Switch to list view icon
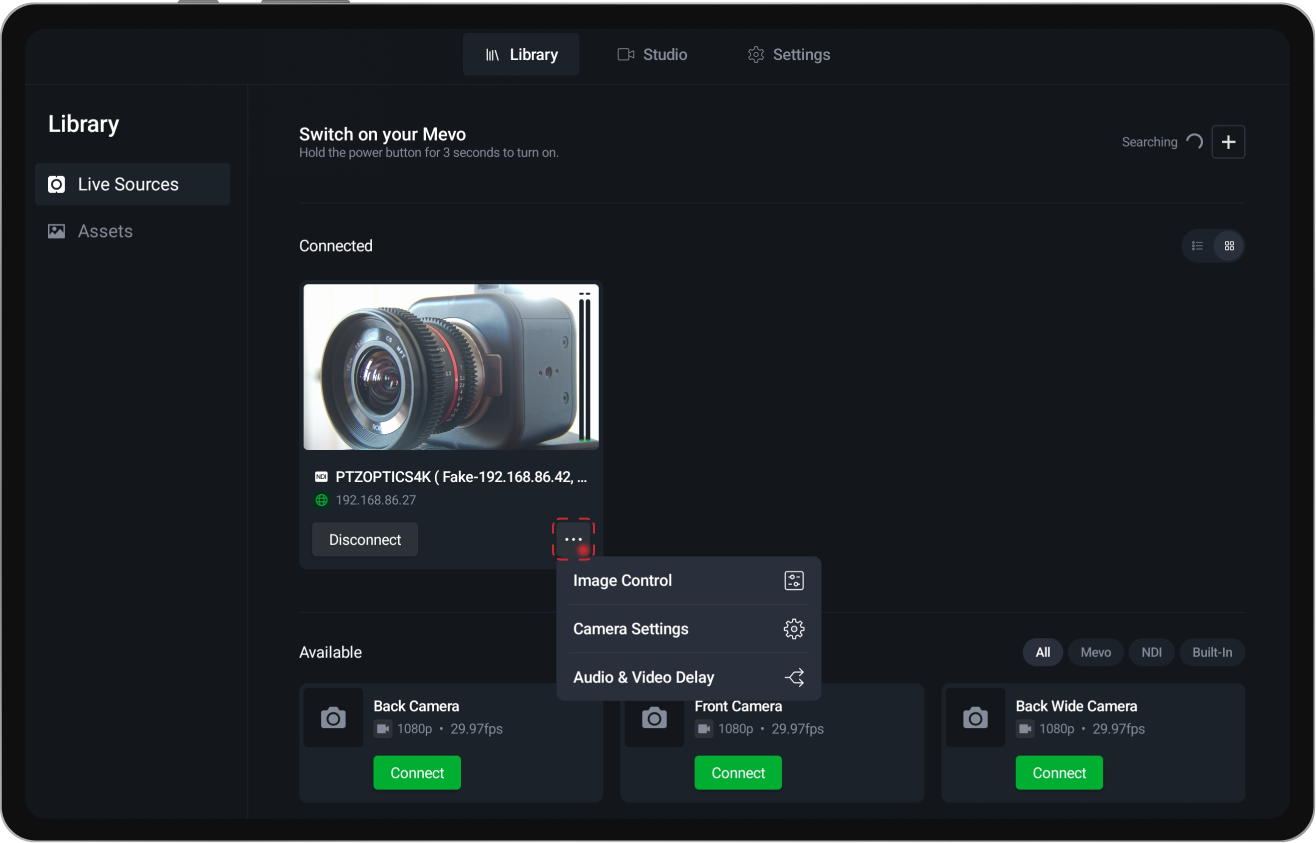1316x843 pixels. tap(1197, 245)
